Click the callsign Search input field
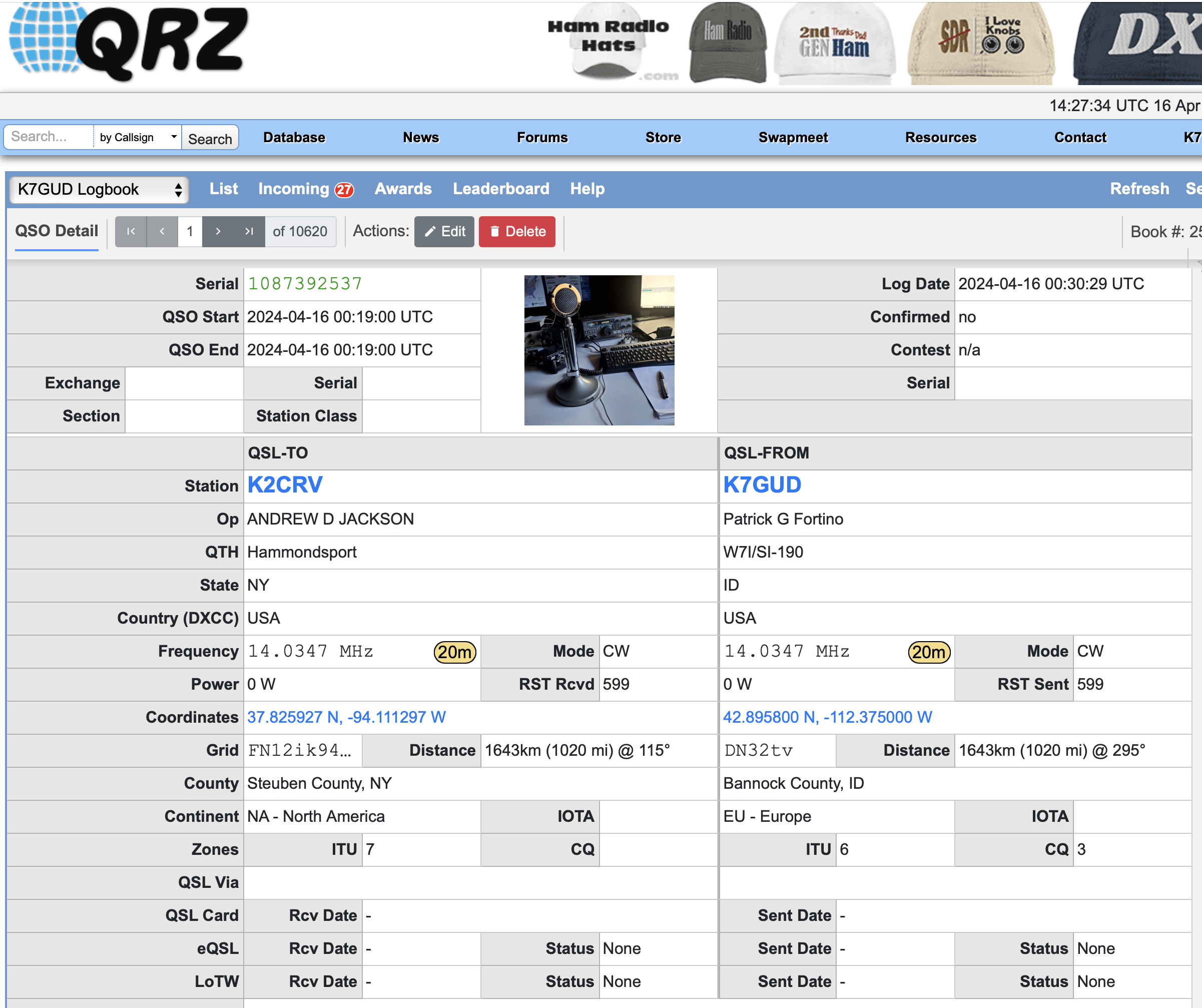This screenshot has height=1008, width=1202. point(49,137)
